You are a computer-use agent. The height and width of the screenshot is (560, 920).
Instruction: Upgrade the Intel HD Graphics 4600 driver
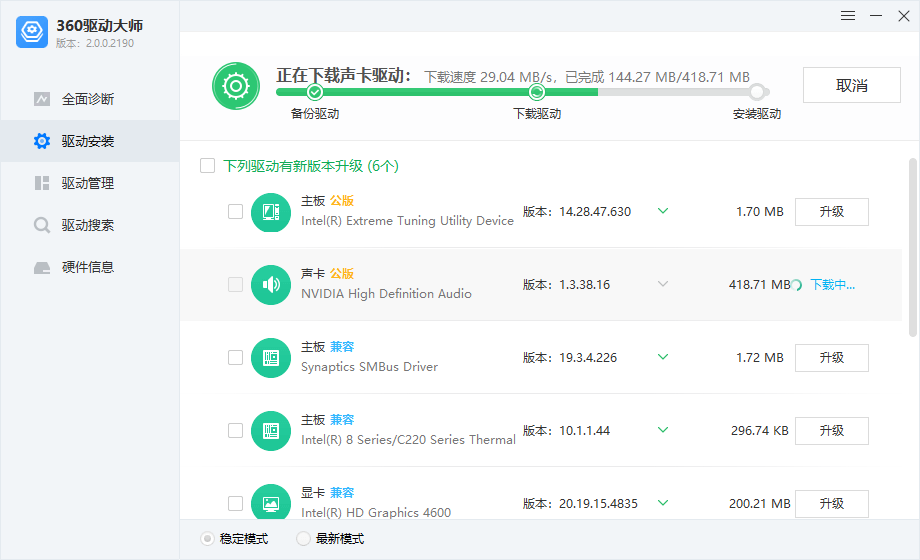coord(831,504)
